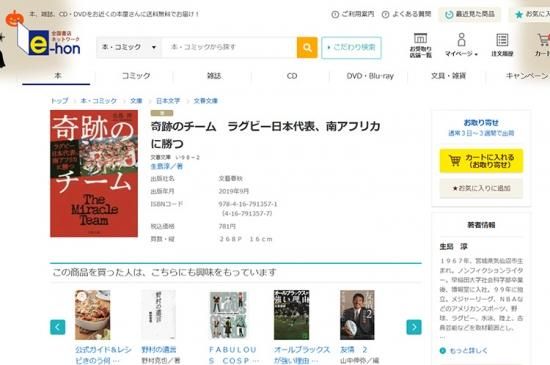Click the 公式ガイド&レシピ title link
The height and width of the screenshot is (365, 550).
[x=103, y=355]
